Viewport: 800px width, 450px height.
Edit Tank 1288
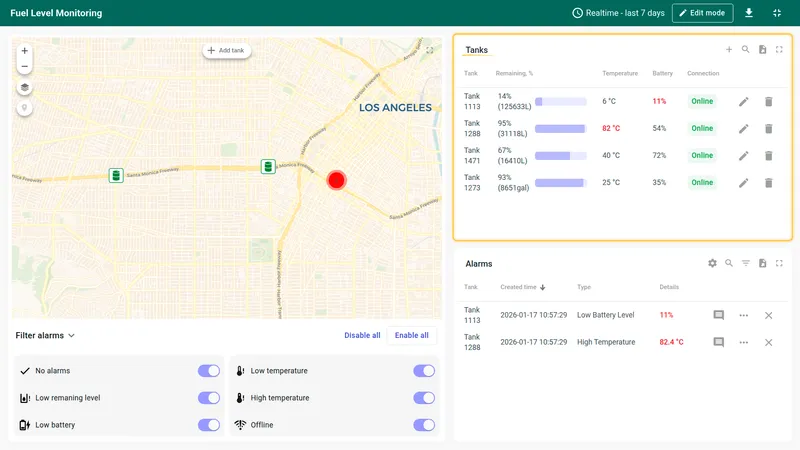coord(743,129)
